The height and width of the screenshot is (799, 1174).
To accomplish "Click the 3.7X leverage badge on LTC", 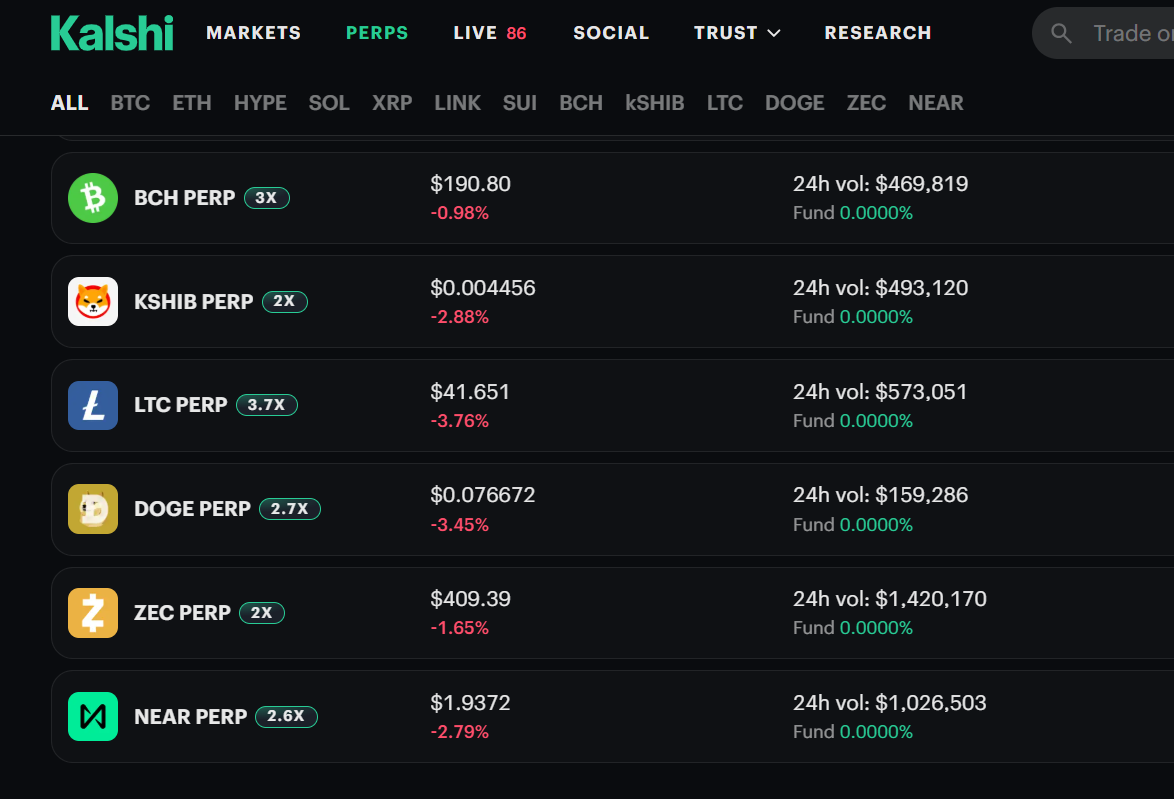I will point(267,405).
